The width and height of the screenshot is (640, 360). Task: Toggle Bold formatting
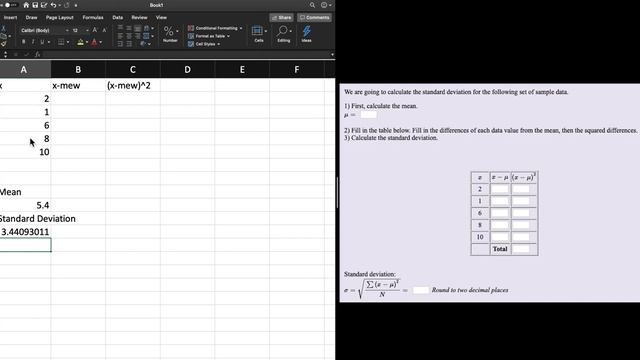[x=23, y=42]
